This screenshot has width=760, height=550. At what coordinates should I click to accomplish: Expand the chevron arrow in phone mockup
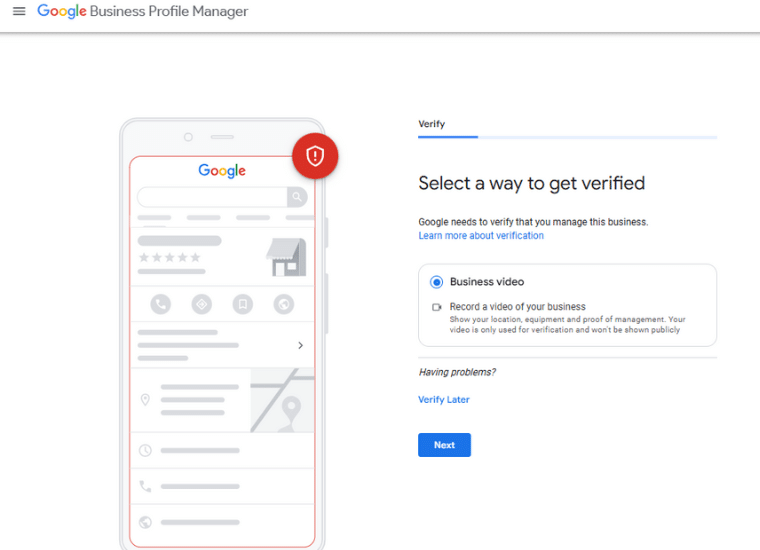pyautogui.click(x=301, y=346)
